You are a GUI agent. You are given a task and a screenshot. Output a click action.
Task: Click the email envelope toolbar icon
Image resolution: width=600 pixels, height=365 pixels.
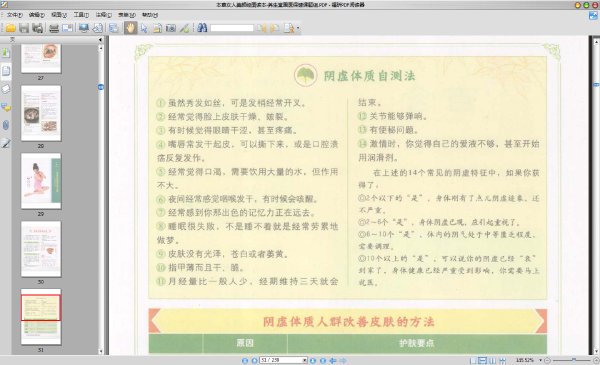coord(68,28)
